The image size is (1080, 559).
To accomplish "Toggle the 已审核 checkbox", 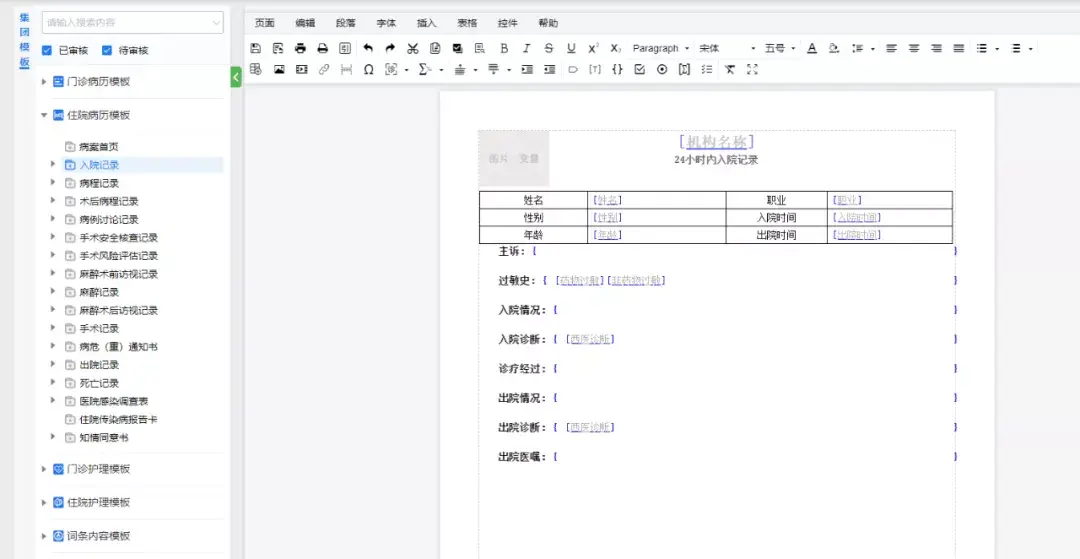I will [x=47, y=50].
